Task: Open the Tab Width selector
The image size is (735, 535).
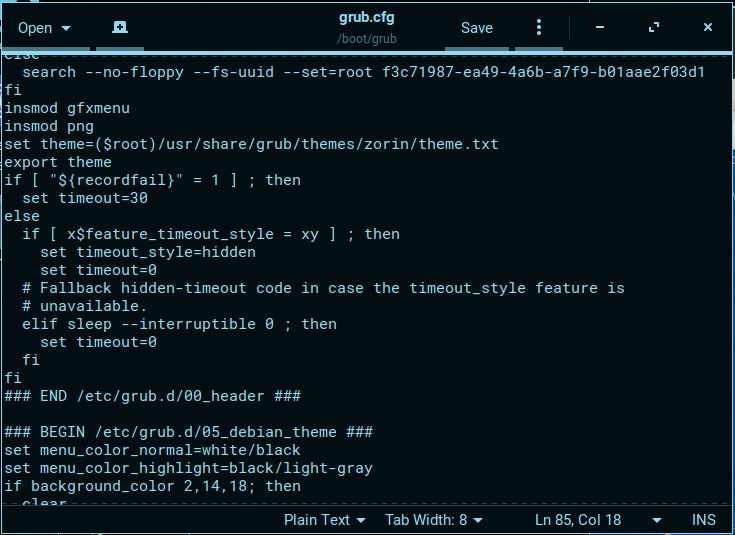Action: 434,520
